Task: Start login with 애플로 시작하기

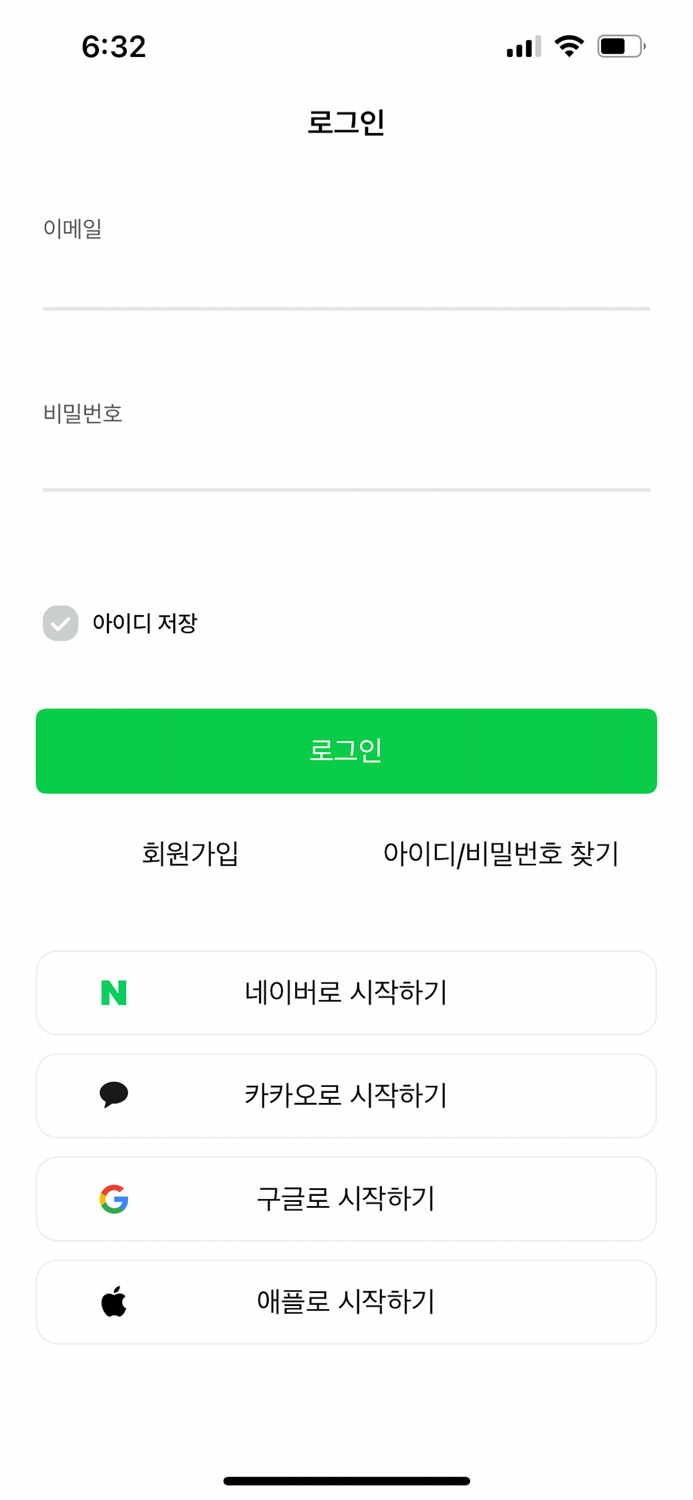Action: point(346,1301)
